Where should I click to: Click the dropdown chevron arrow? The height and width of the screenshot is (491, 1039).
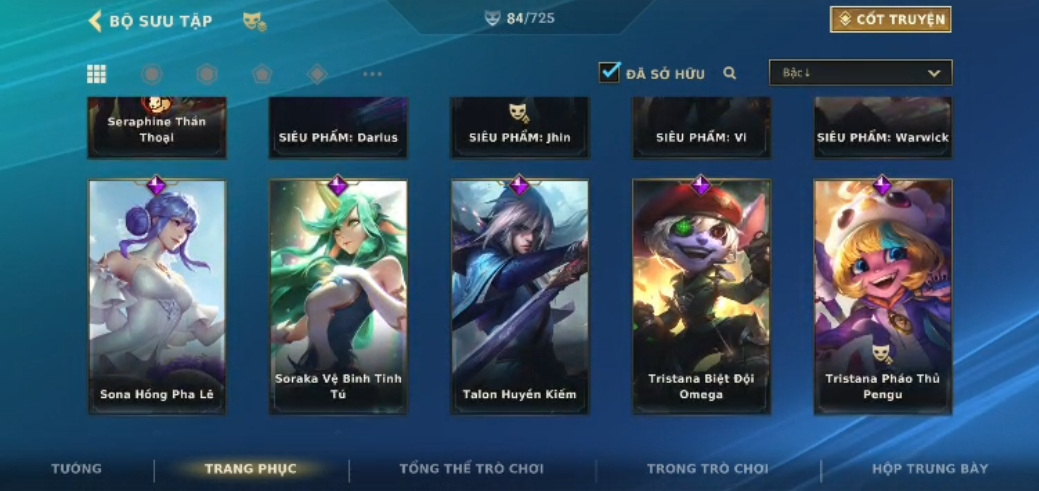pos(934,74)
